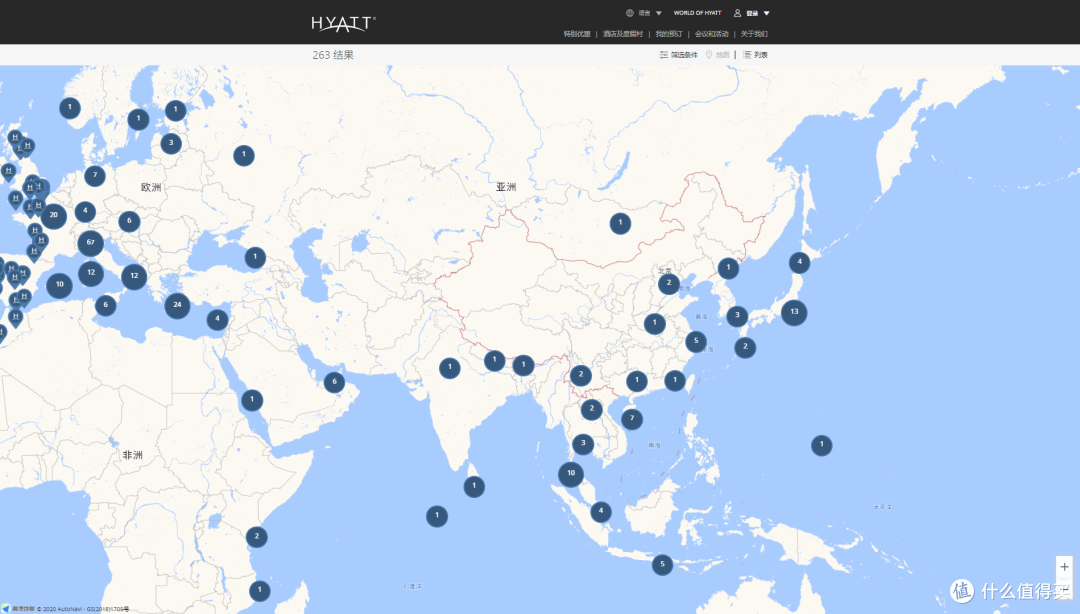
Task: Open the 1 marker near Madagascar
Action: (260, 591)
